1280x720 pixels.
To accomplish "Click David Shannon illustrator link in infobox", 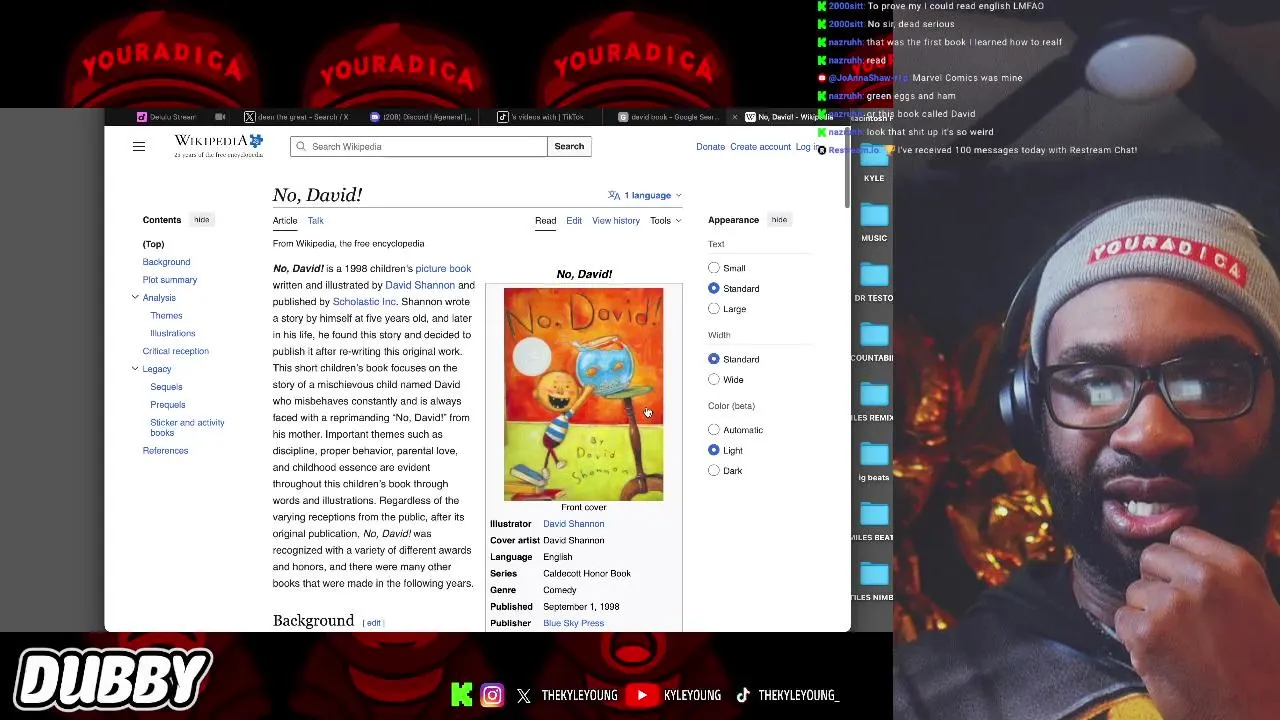I will point(574,524).
